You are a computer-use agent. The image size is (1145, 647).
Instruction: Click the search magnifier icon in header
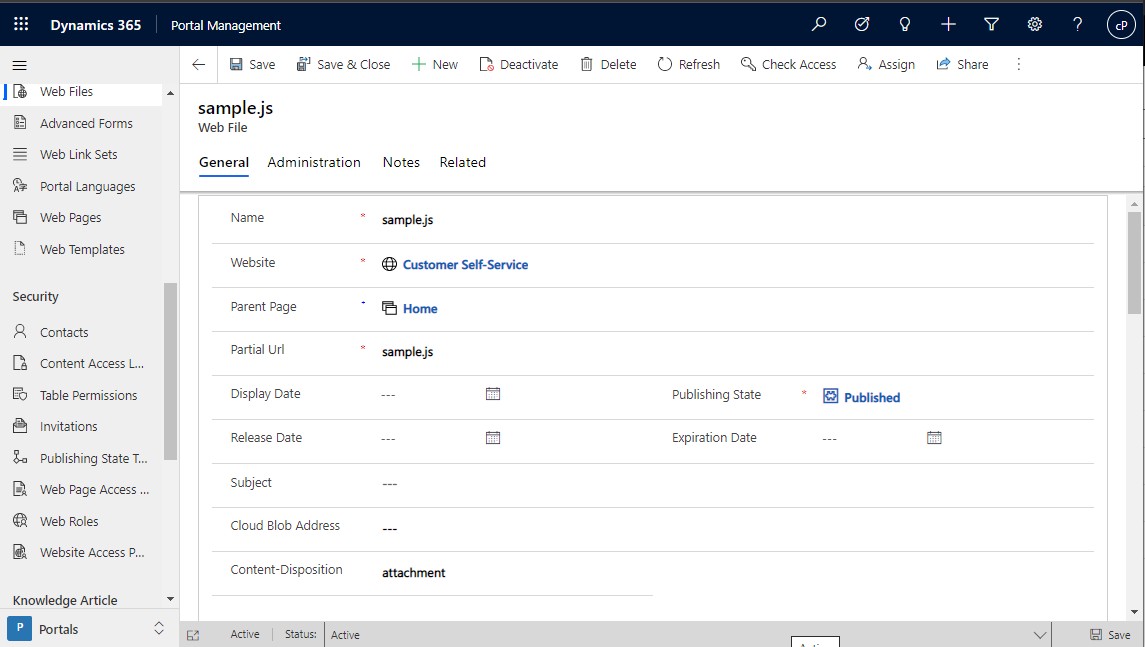pos(819,25)
